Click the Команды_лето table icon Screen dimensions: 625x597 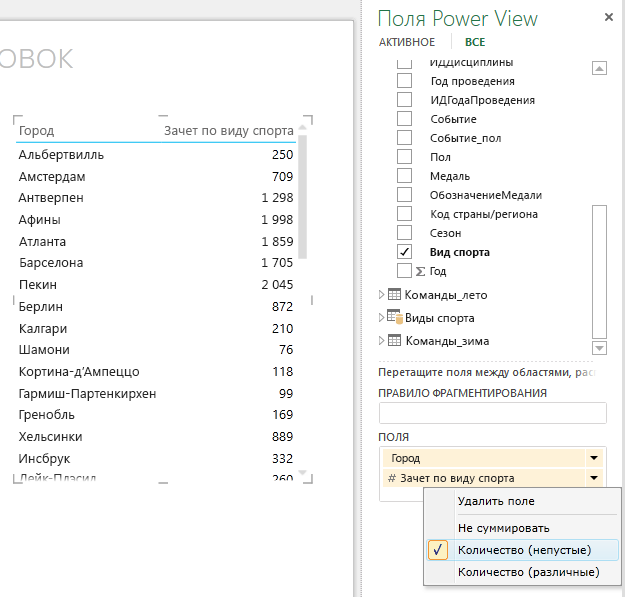pos(394,295)
